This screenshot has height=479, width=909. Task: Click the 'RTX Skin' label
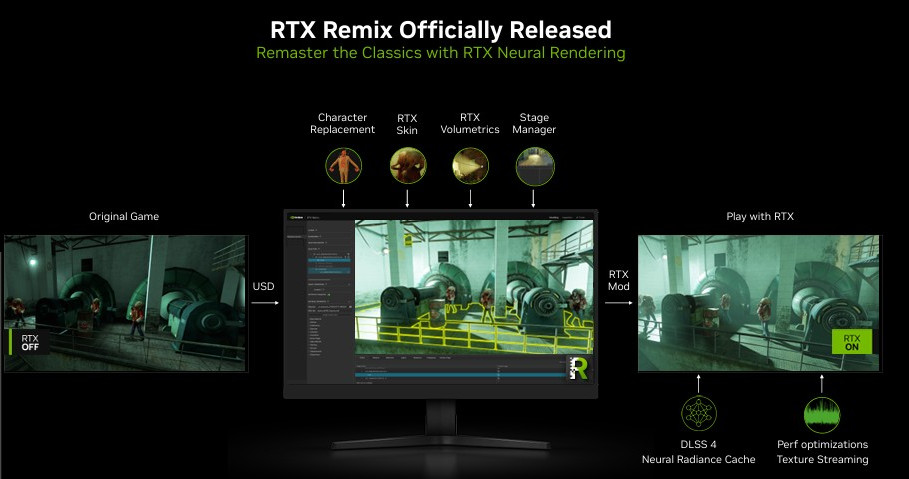[x=407, y=124]
